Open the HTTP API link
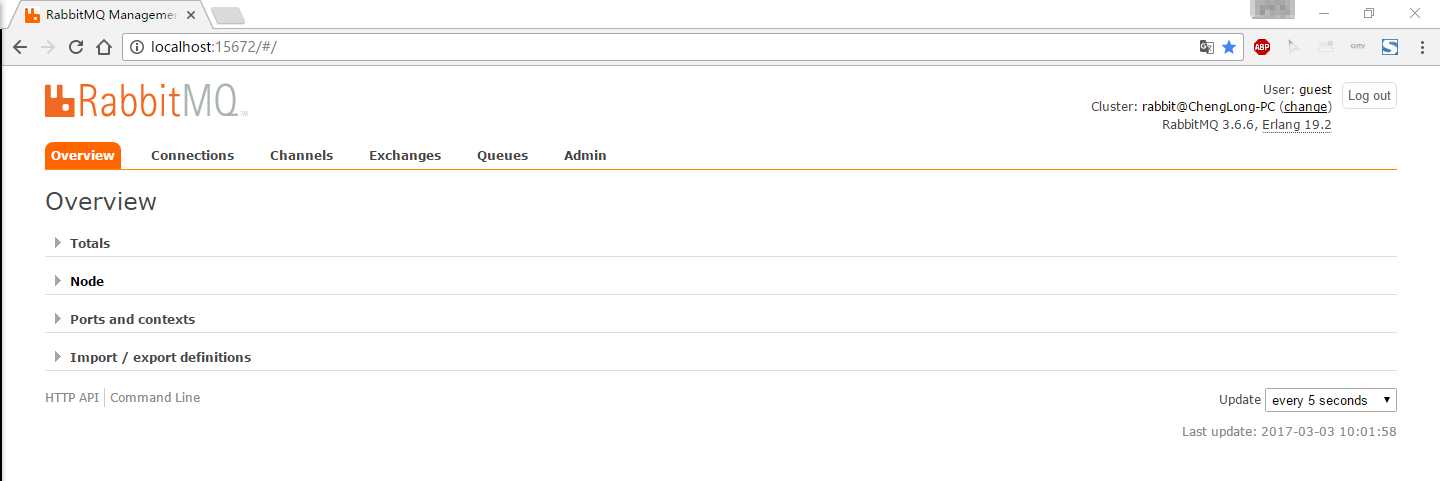Screen dimensions: 1440x481 (72, 397)
